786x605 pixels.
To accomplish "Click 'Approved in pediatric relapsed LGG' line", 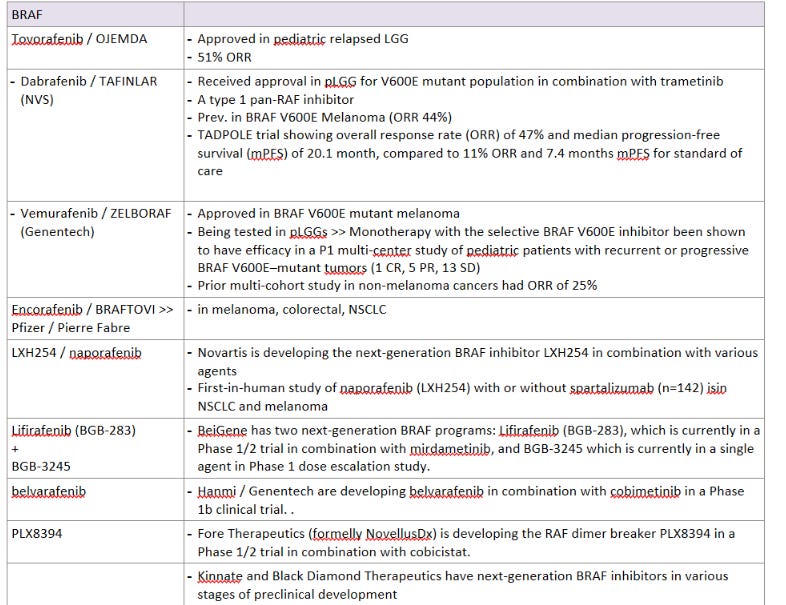I will 303,39.
